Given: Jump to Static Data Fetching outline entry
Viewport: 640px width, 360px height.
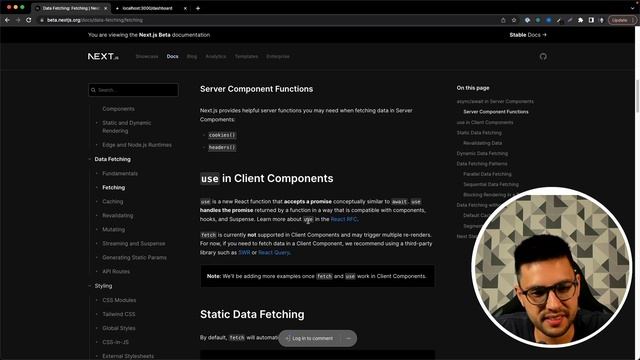Looking at the screenshot, I should [x=479, y=133].
